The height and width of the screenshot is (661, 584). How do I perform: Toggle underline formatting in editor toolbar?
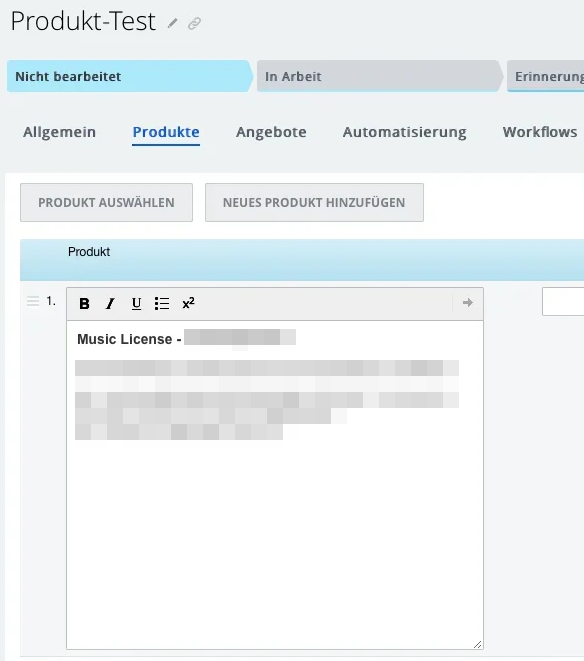point(136,303)
